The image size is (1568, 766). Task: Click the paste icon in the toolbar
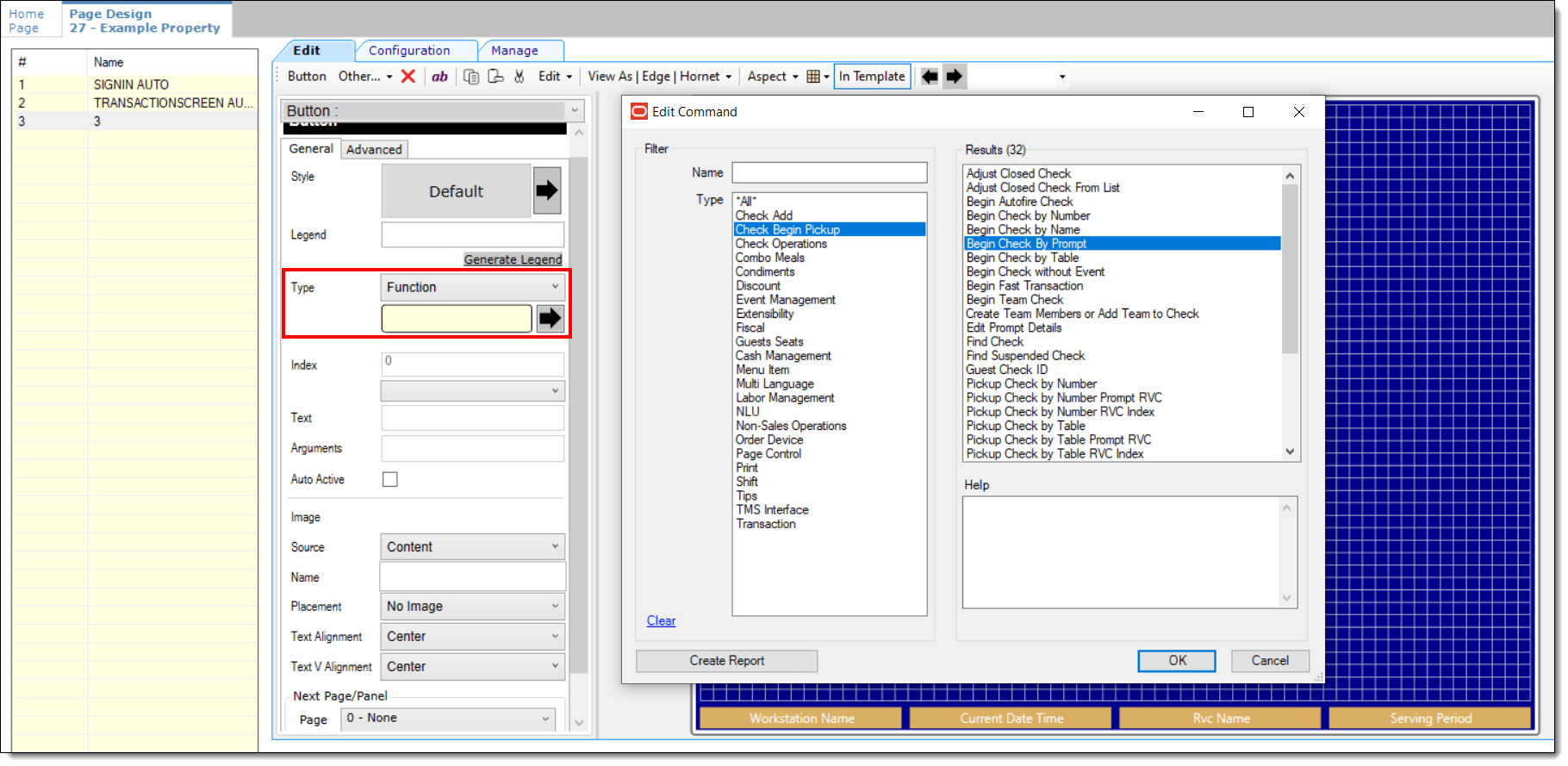(495, 77)
